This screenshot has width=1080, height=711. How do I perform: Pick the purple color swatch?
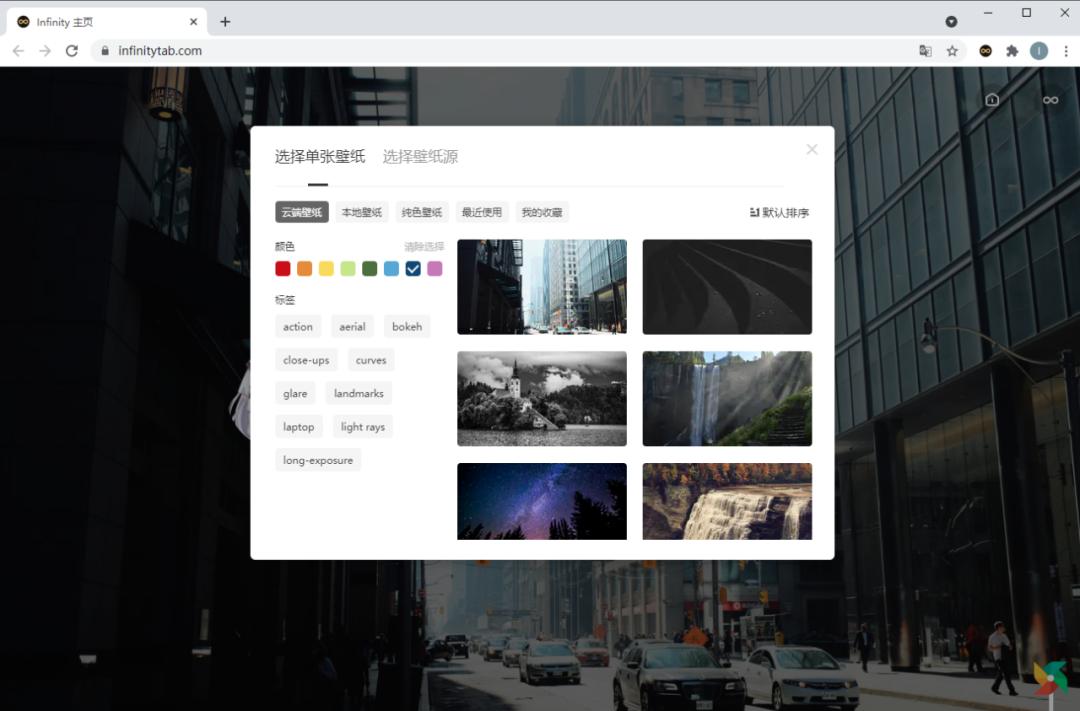coord(435,268)
